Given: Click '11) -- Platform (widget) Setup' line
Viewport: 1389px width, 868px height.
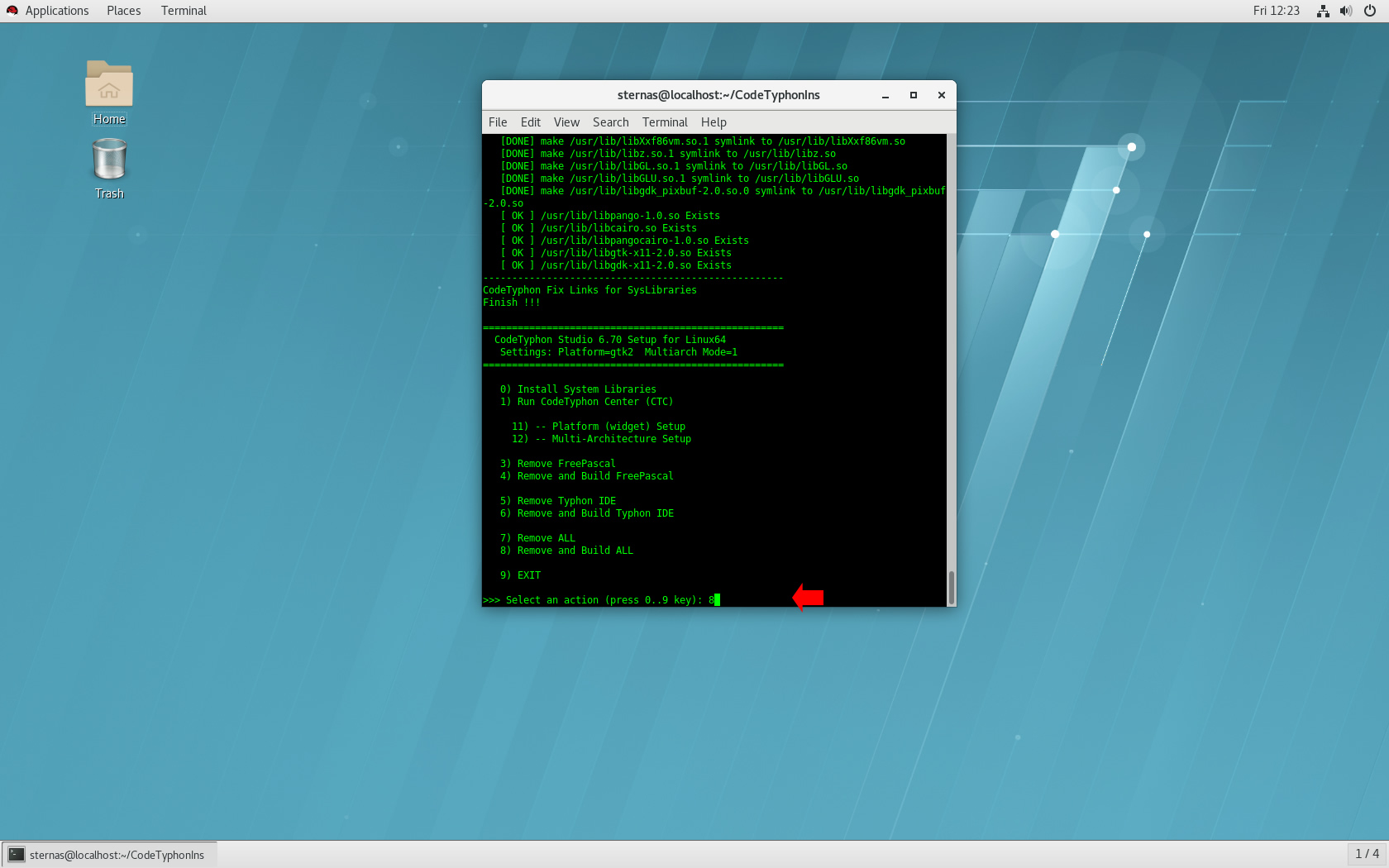Looking at the screenshot, I should (599, 427).
